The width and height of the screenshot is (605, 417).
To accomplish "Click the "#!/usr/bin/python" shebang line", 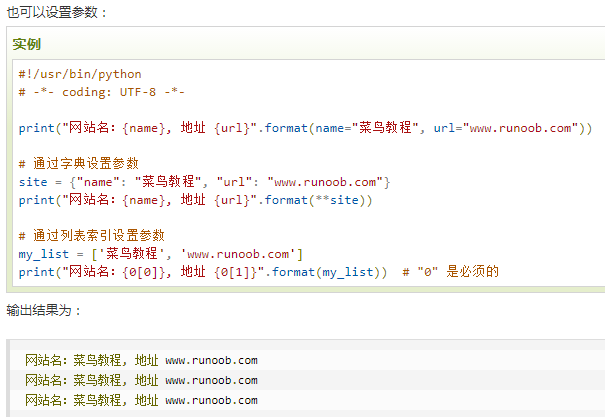I will click(80, 74).
